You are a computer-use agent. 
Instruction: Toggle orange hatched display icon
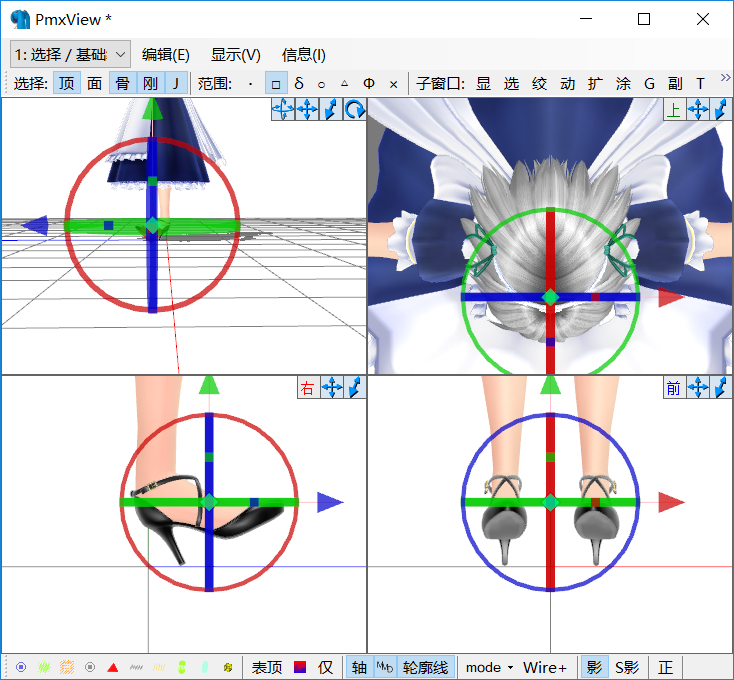67,667
